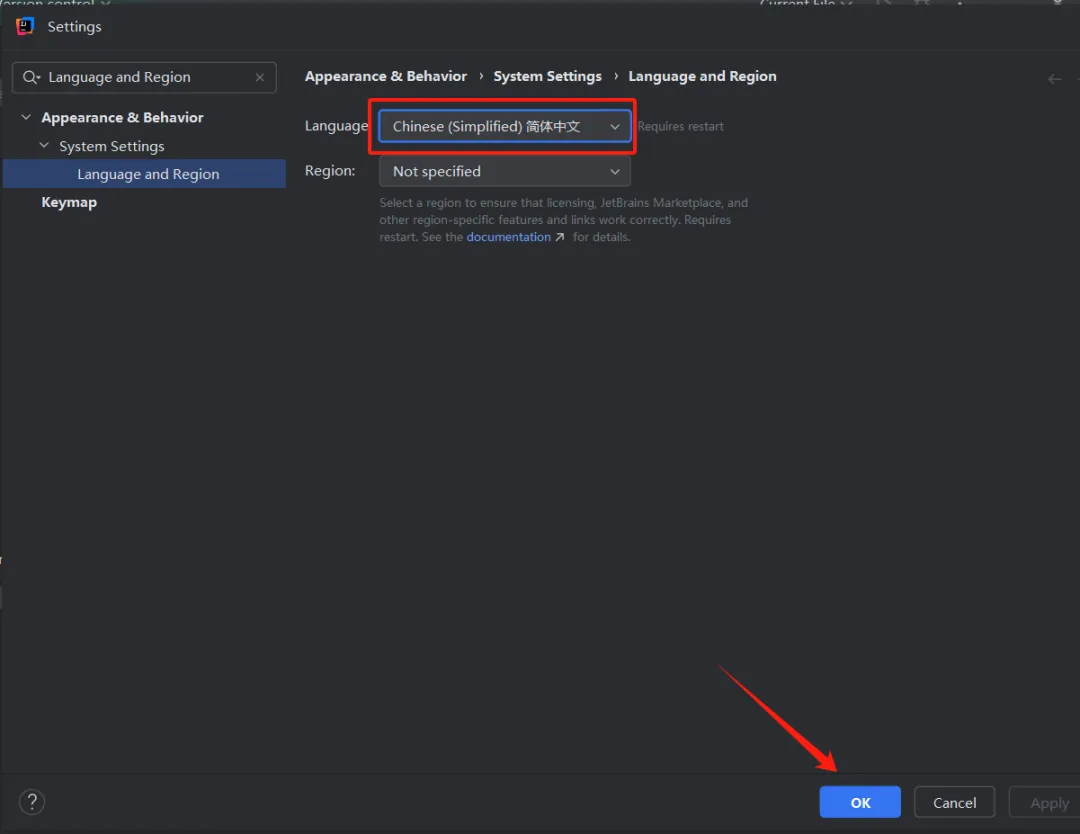Viewport: 1080px width, 834px height.
Task: Collapse the Appearance & Behavior tree node
Action: [x=26, y=118]
